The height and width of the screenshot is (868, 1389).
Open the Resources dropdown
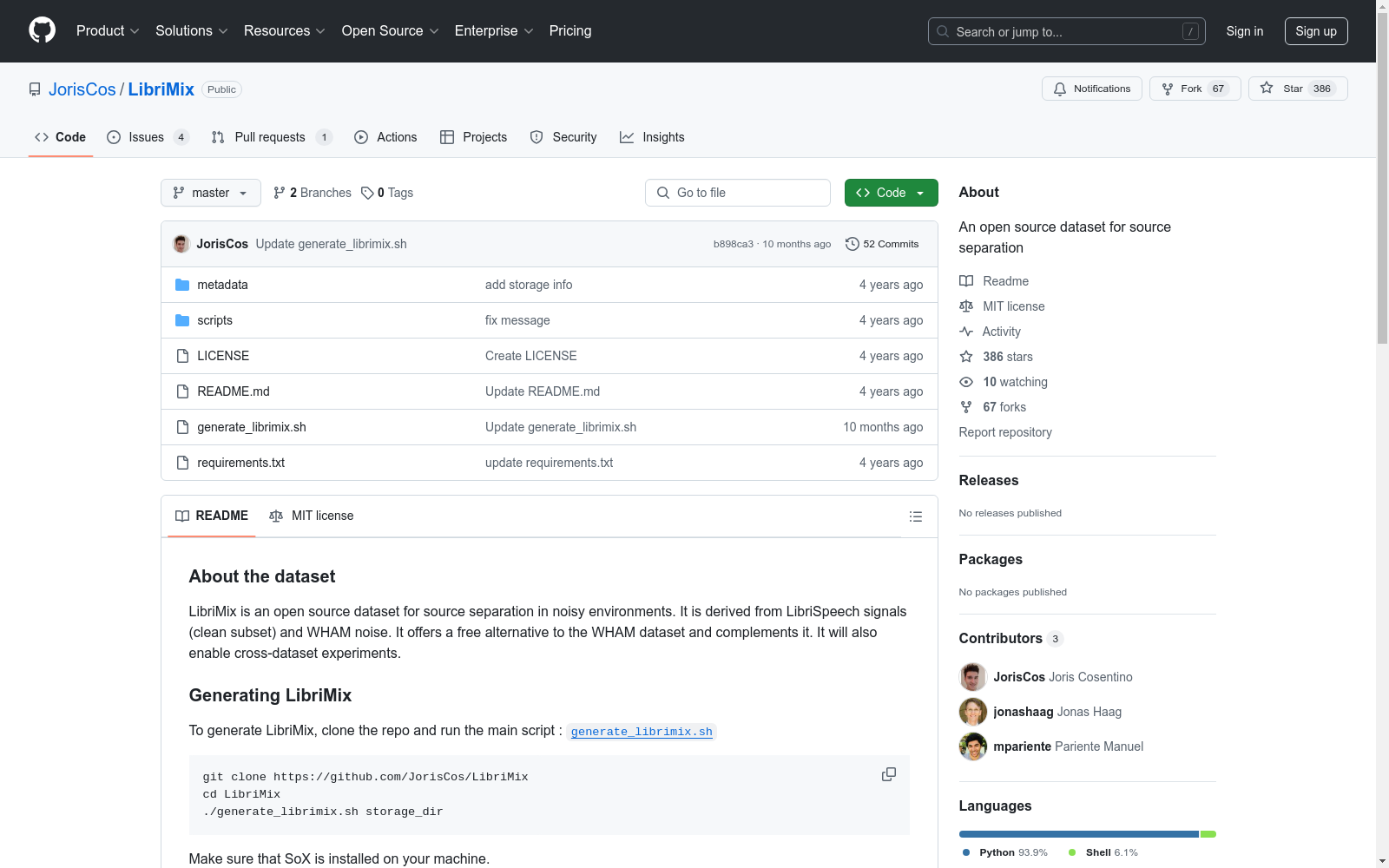[x=285, y=31]
